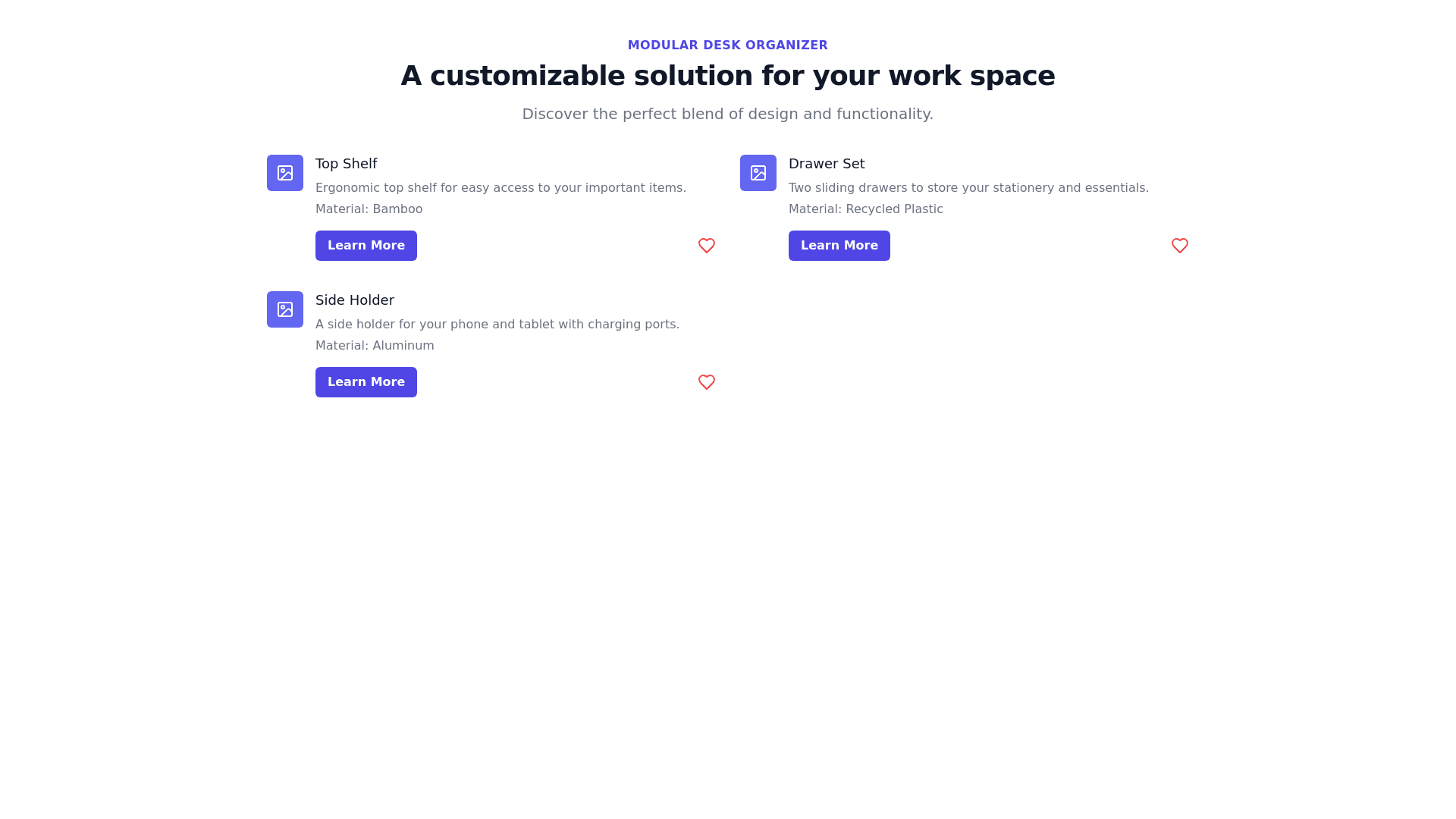
Task: Click the 'Material: Bamboo' text
Action: click(369, 209)
